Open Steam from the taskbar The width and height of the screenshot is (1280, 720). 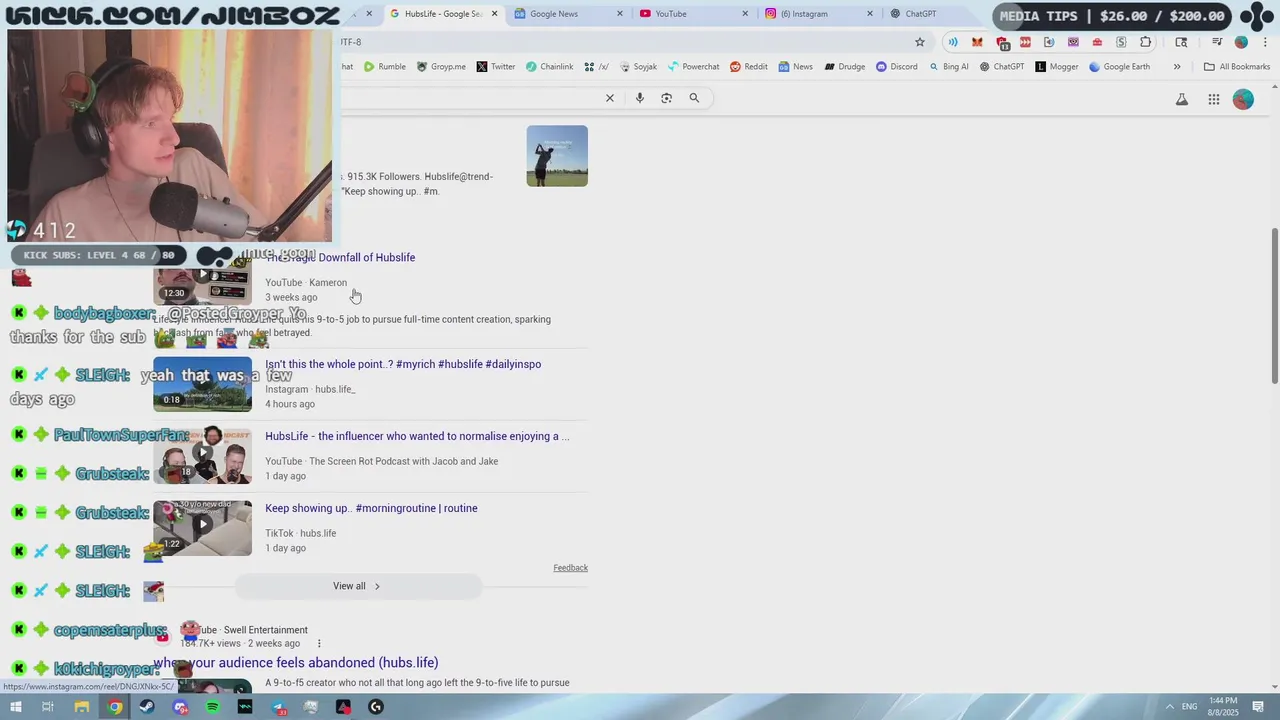point(147,707)
